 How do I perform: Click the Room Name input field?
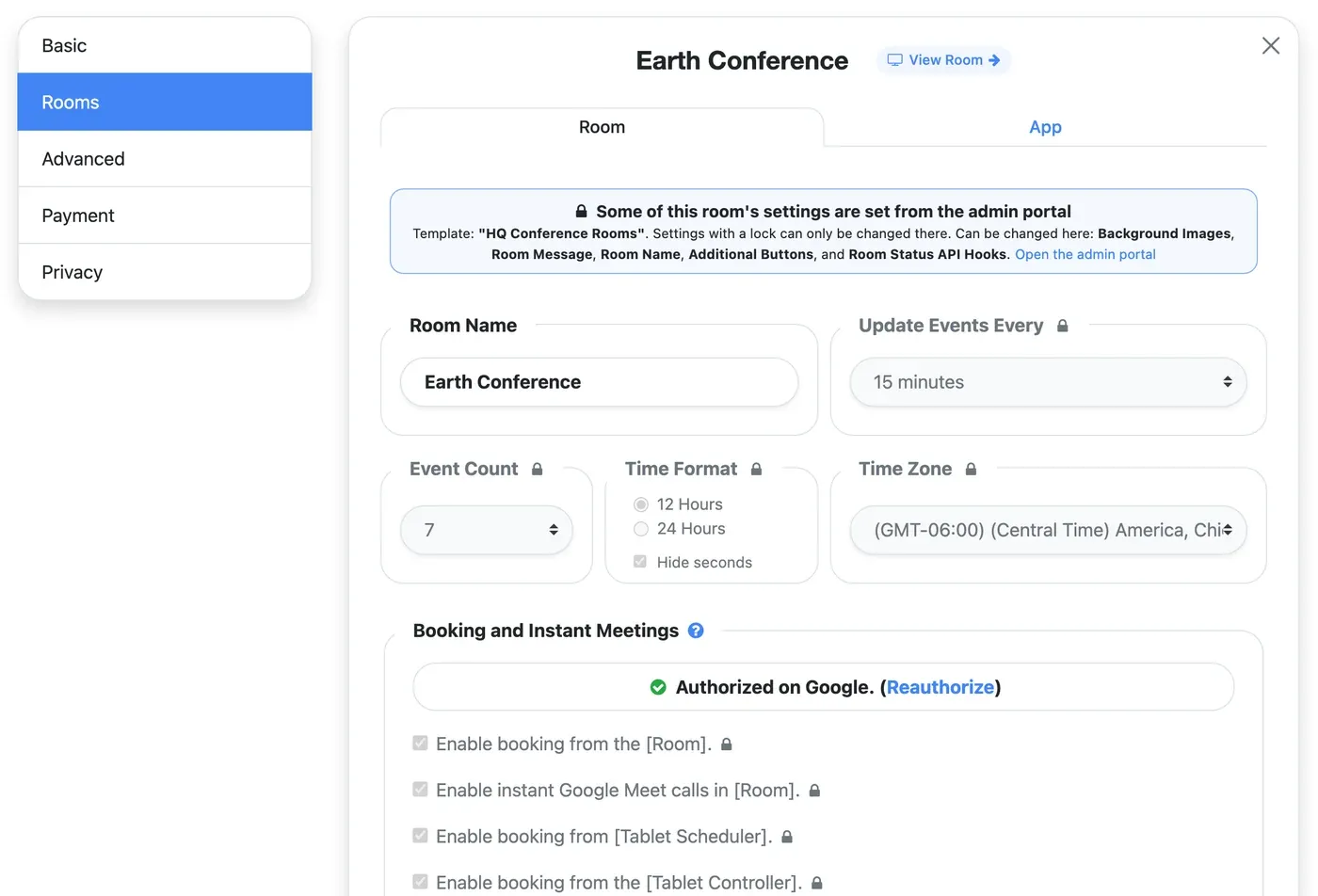pos(599,382)
